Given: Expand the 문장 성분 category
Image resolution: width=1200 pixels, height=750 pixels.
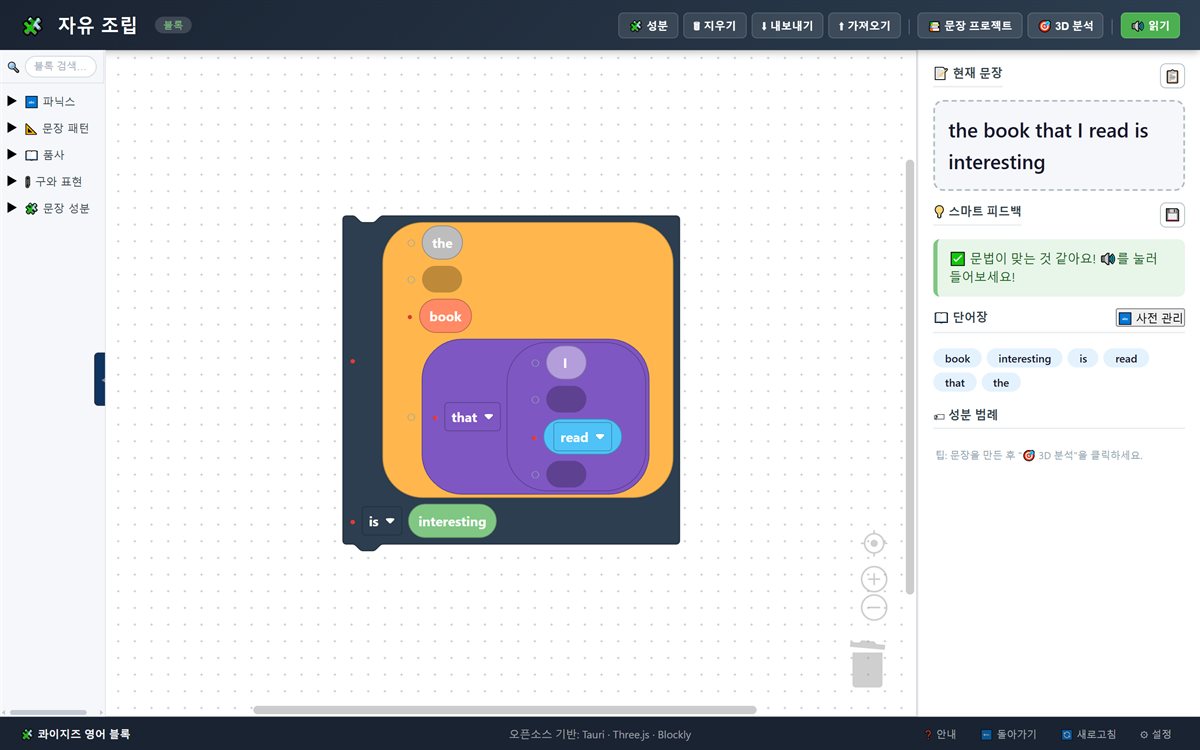Looking at the screenshot, I should point(50,208).
